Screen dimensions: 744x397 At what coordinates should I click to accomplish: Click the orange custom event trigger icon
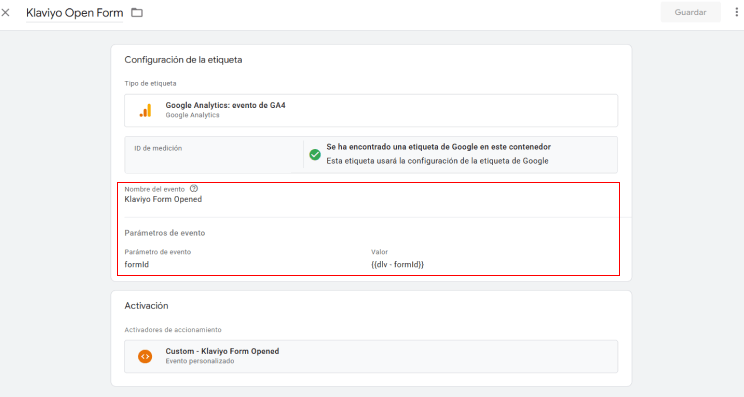(145, 356)
